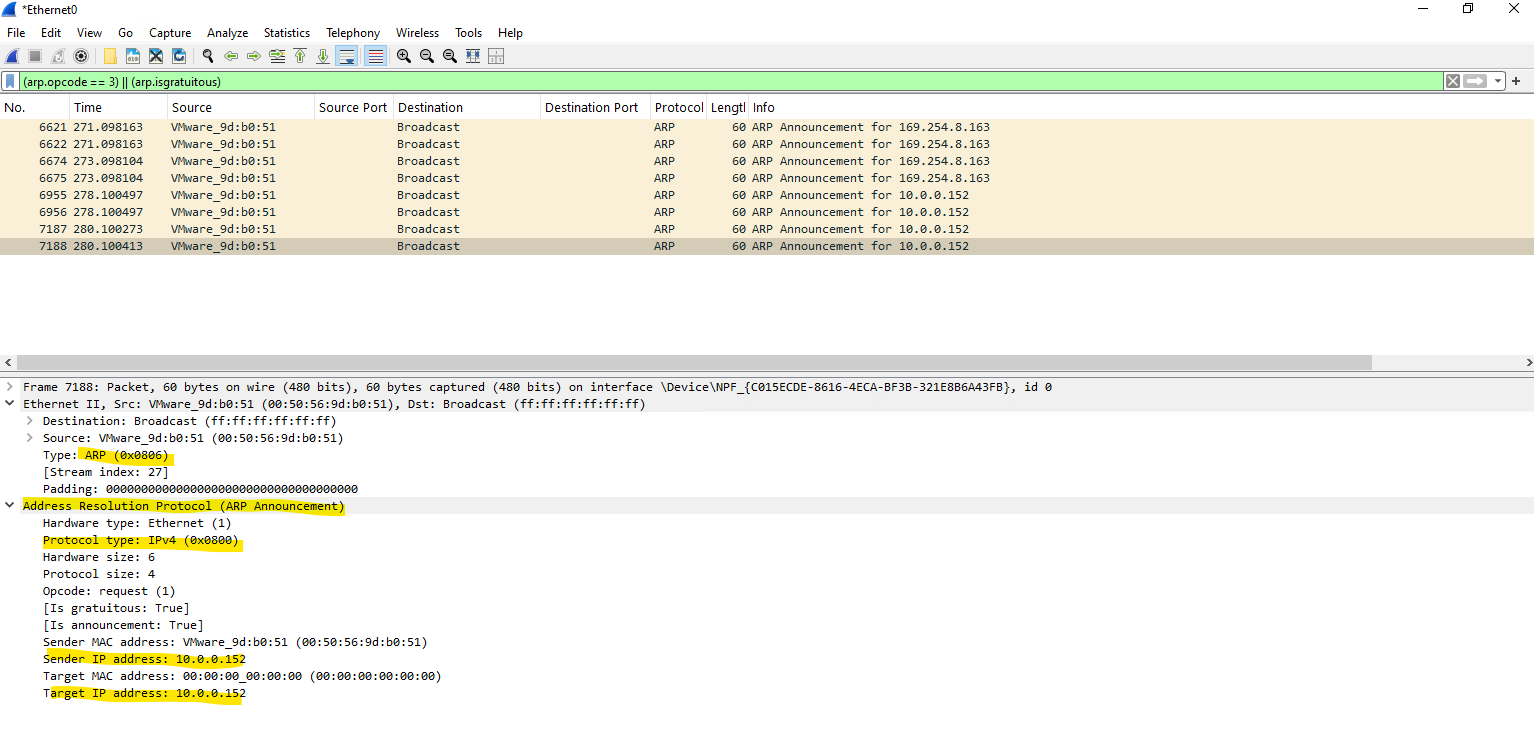Toggle packet colorization rules button
This screenshot has height=740, width=1534.
[x=375, y=56]
